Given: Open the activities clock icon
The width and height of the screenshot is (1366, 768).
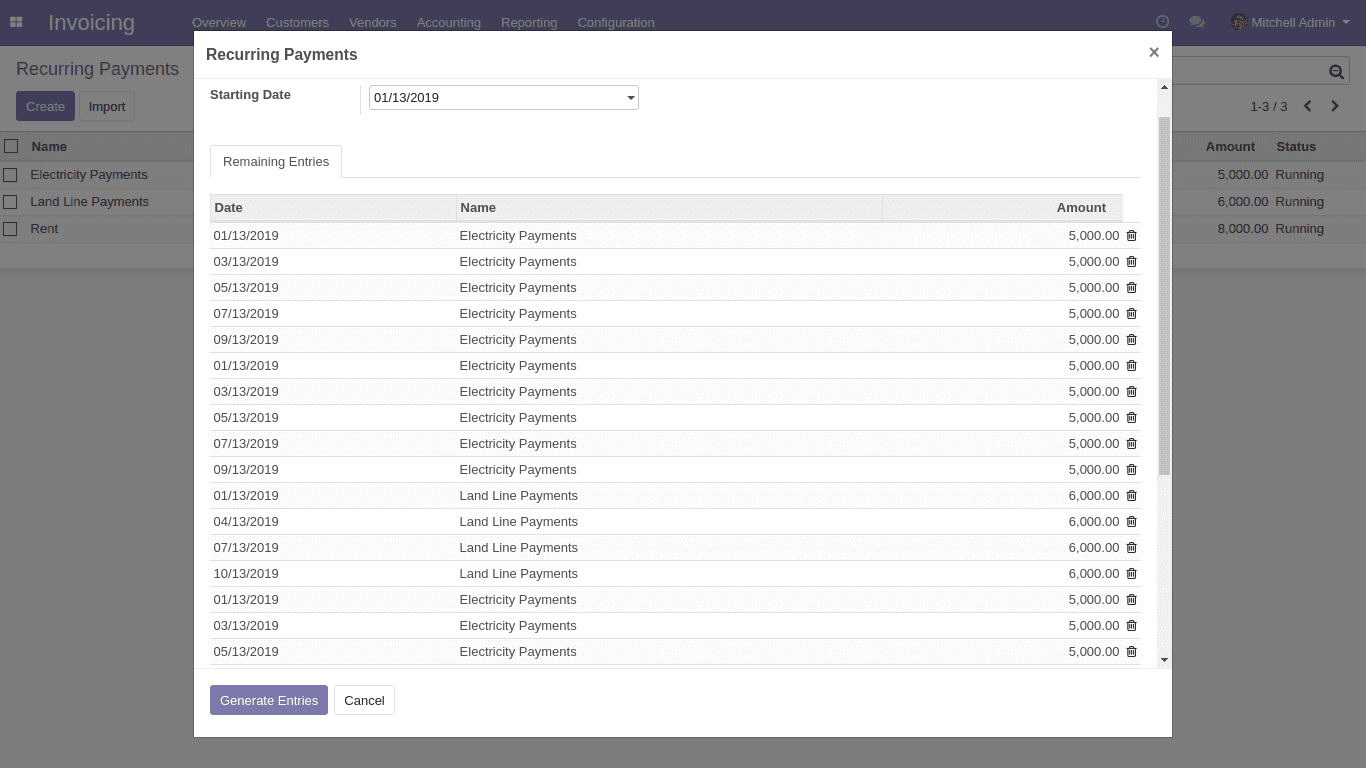Looking at the screenshot, I should [x=1162, y=22].
